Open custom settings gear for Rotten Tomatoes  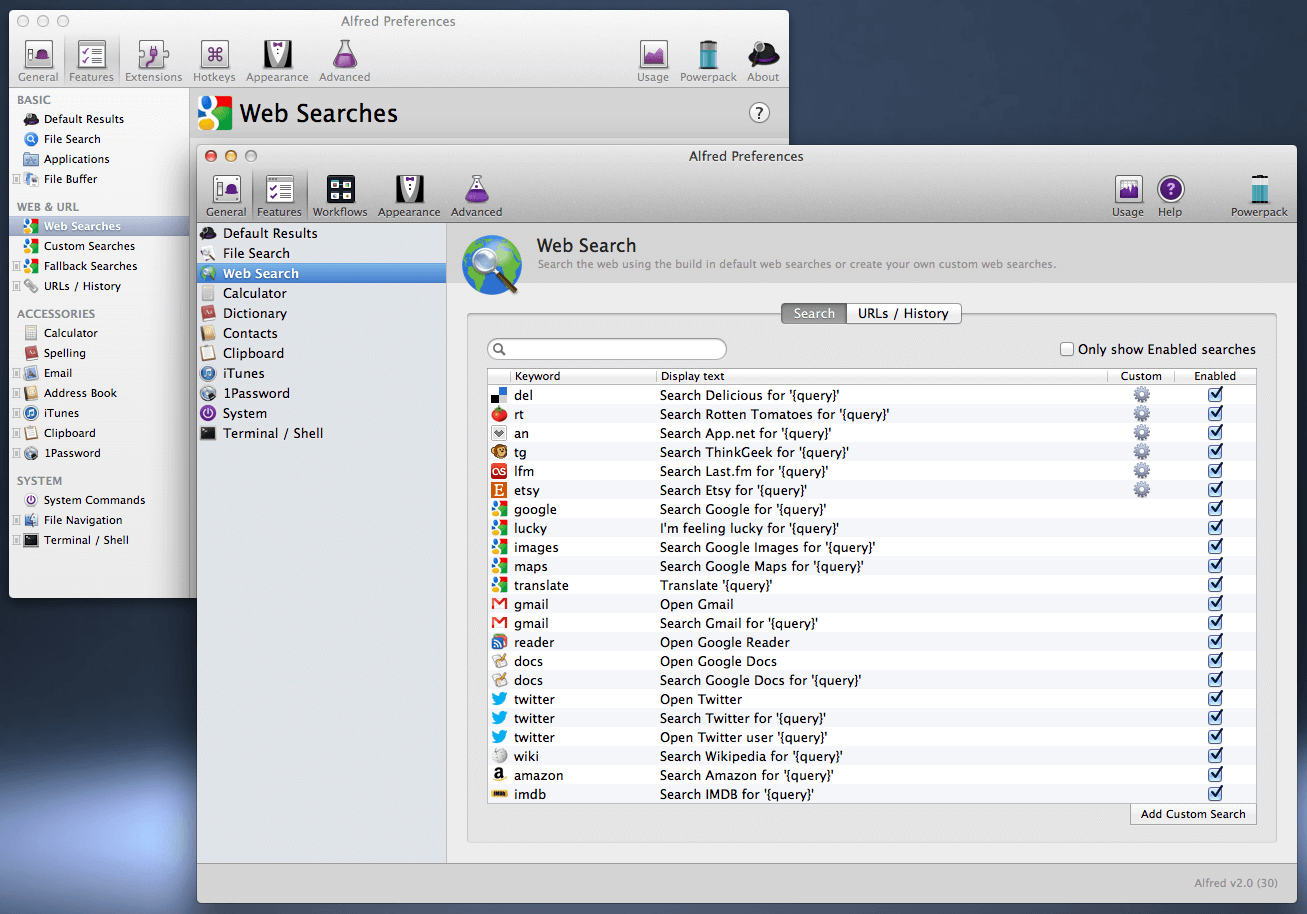1142,413
